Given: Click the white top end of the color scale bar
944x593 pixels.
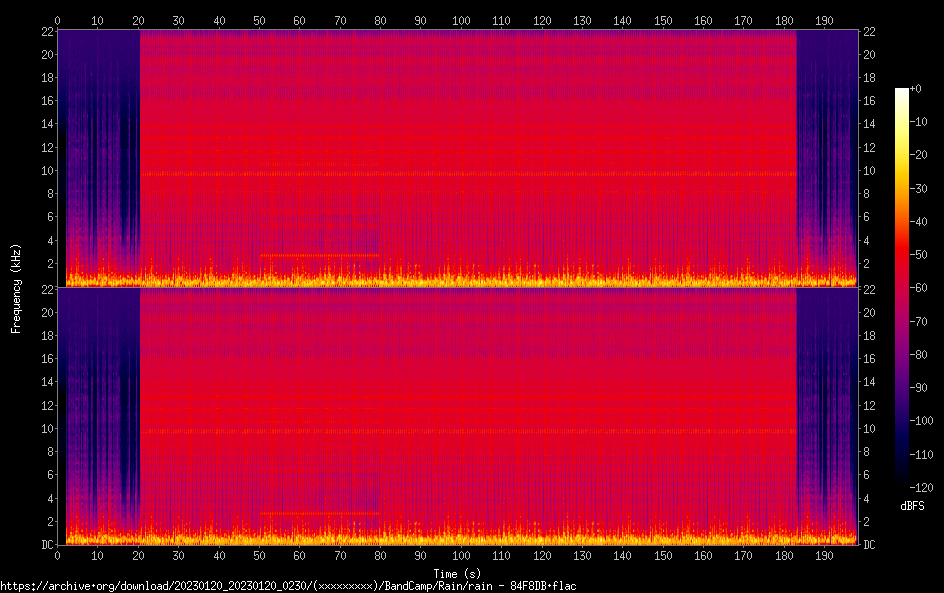Looking at the screenshot, I should click(902, 93).
